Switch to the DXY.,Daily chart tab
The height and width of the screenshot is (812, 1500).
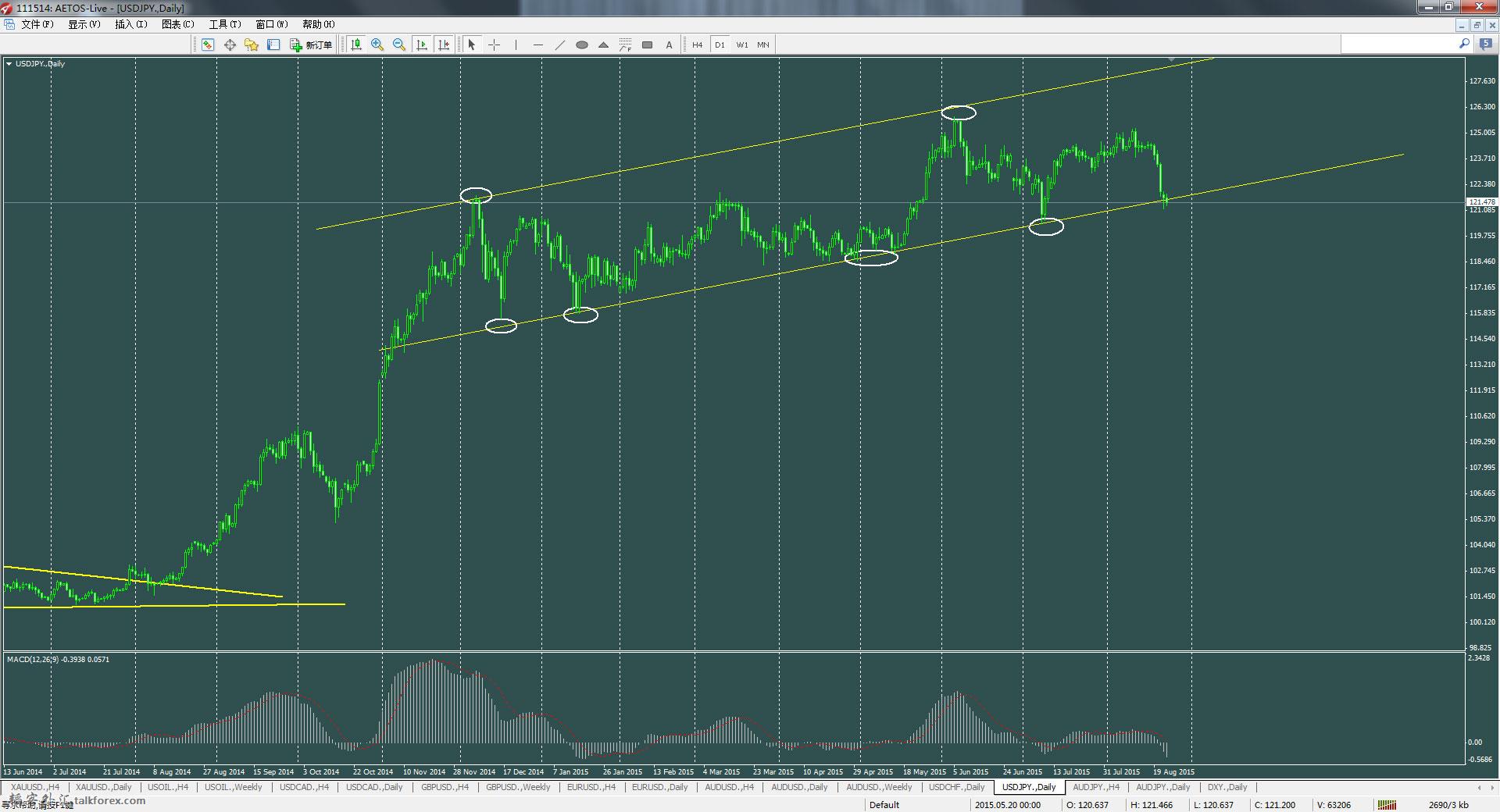coord(1227,787)
